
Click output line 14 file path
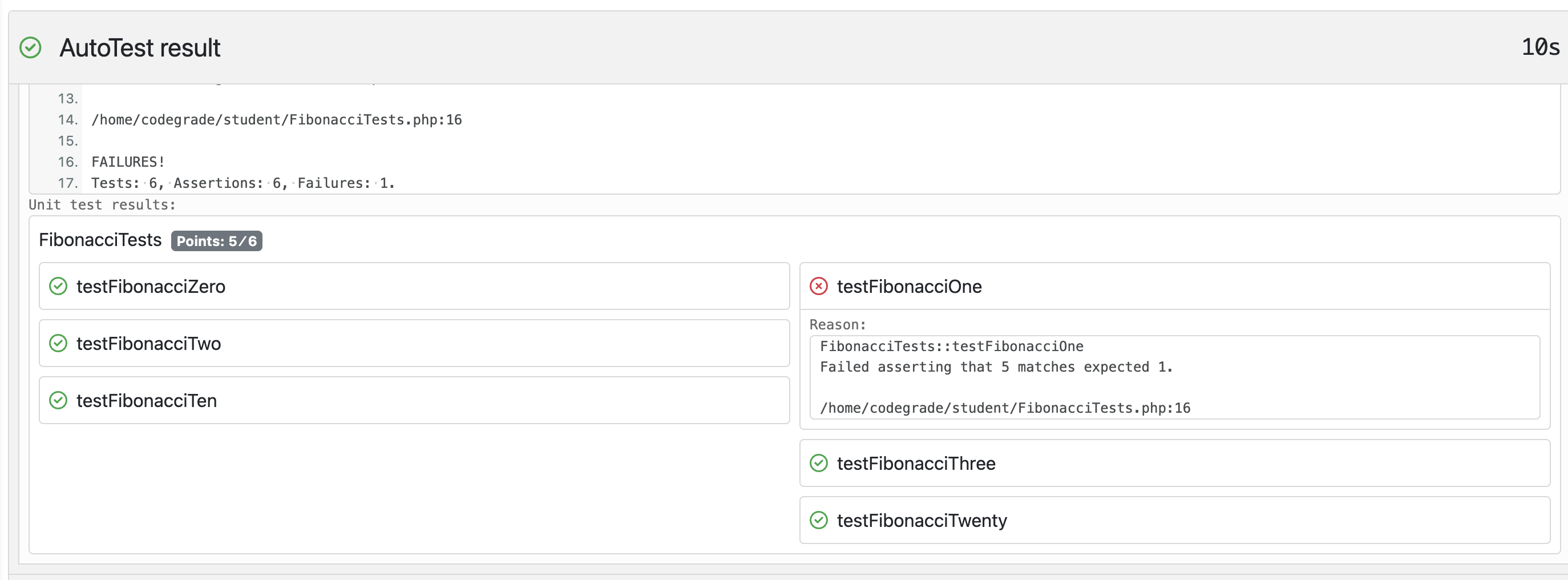click(276, 120)
